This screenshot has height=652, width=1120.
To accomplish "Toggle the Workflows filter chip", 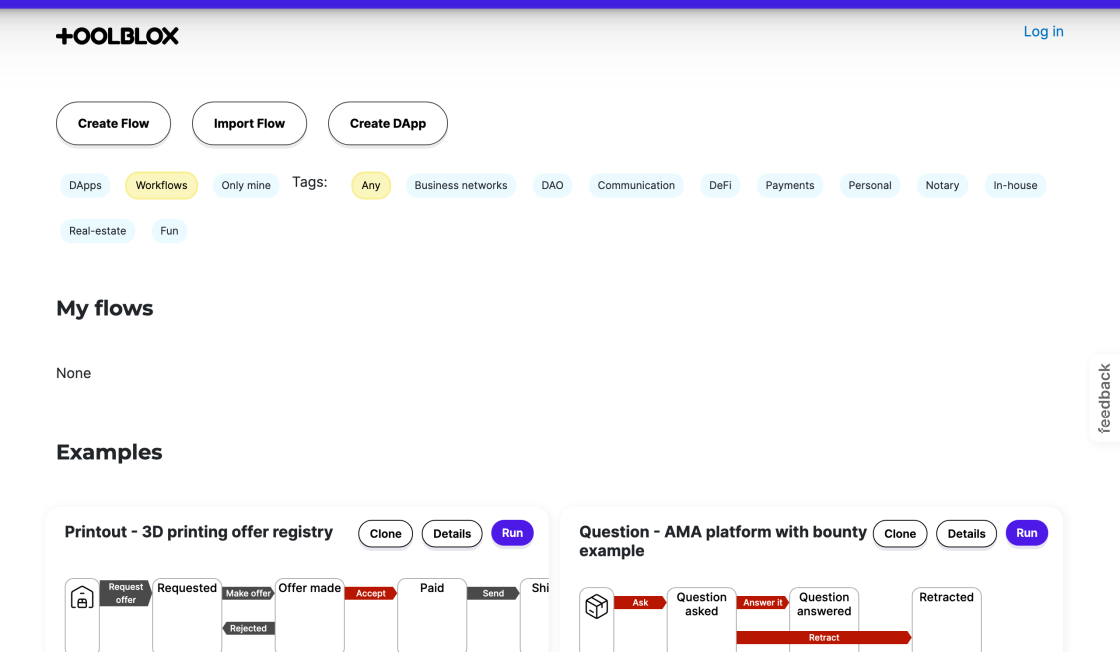I will pyautogui.click(x=161, y=185).
